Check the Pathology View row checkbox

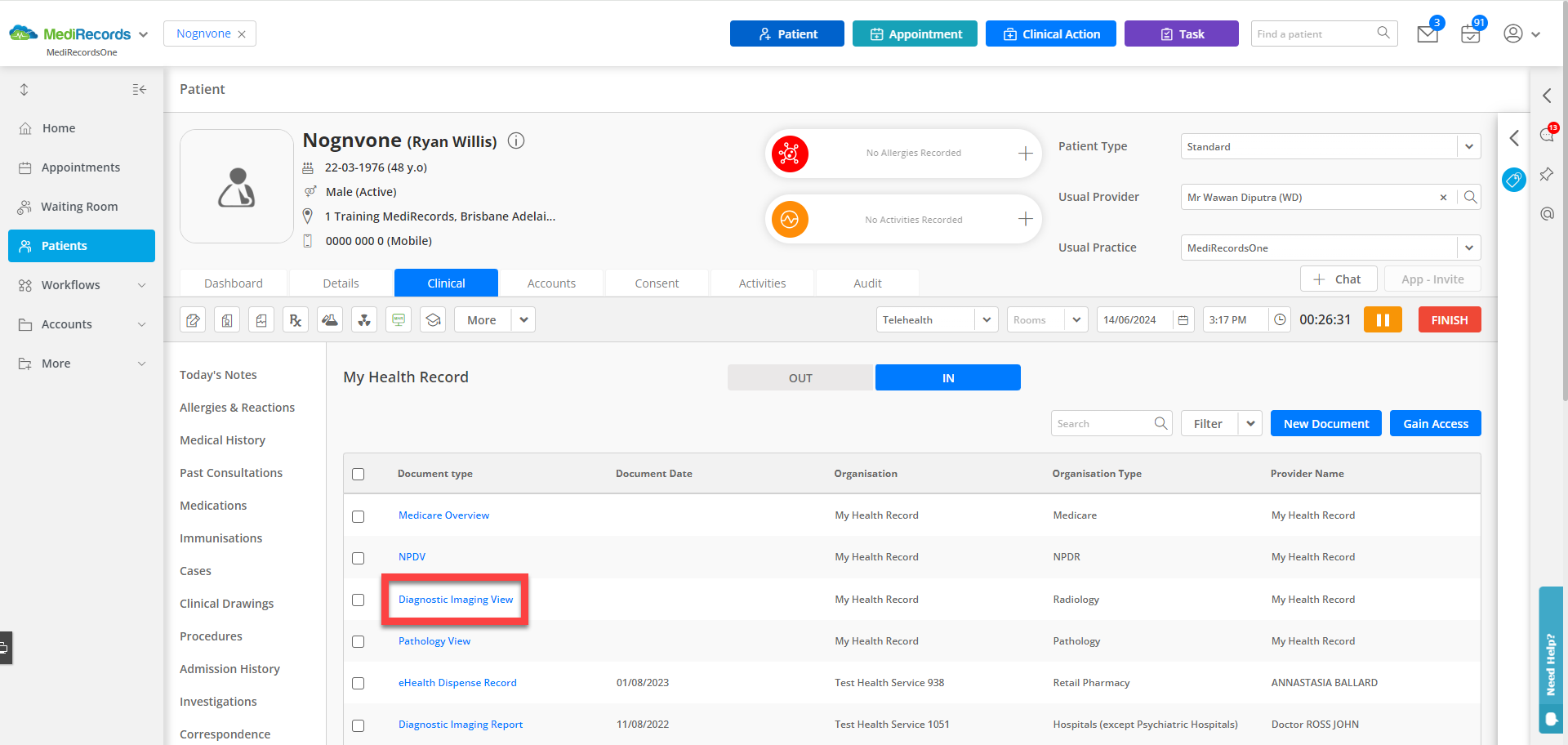[358, 641]
